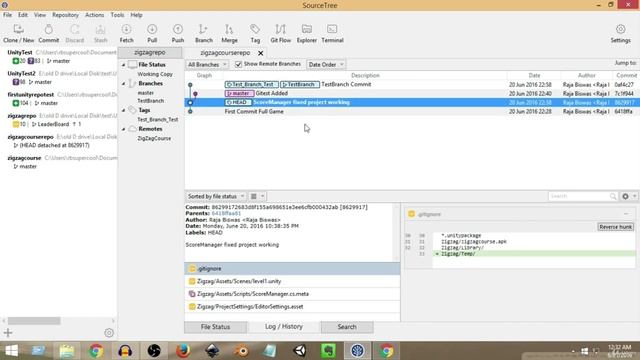Click the Windows Start button
640x360 pixels.
[x=11, y=351]
